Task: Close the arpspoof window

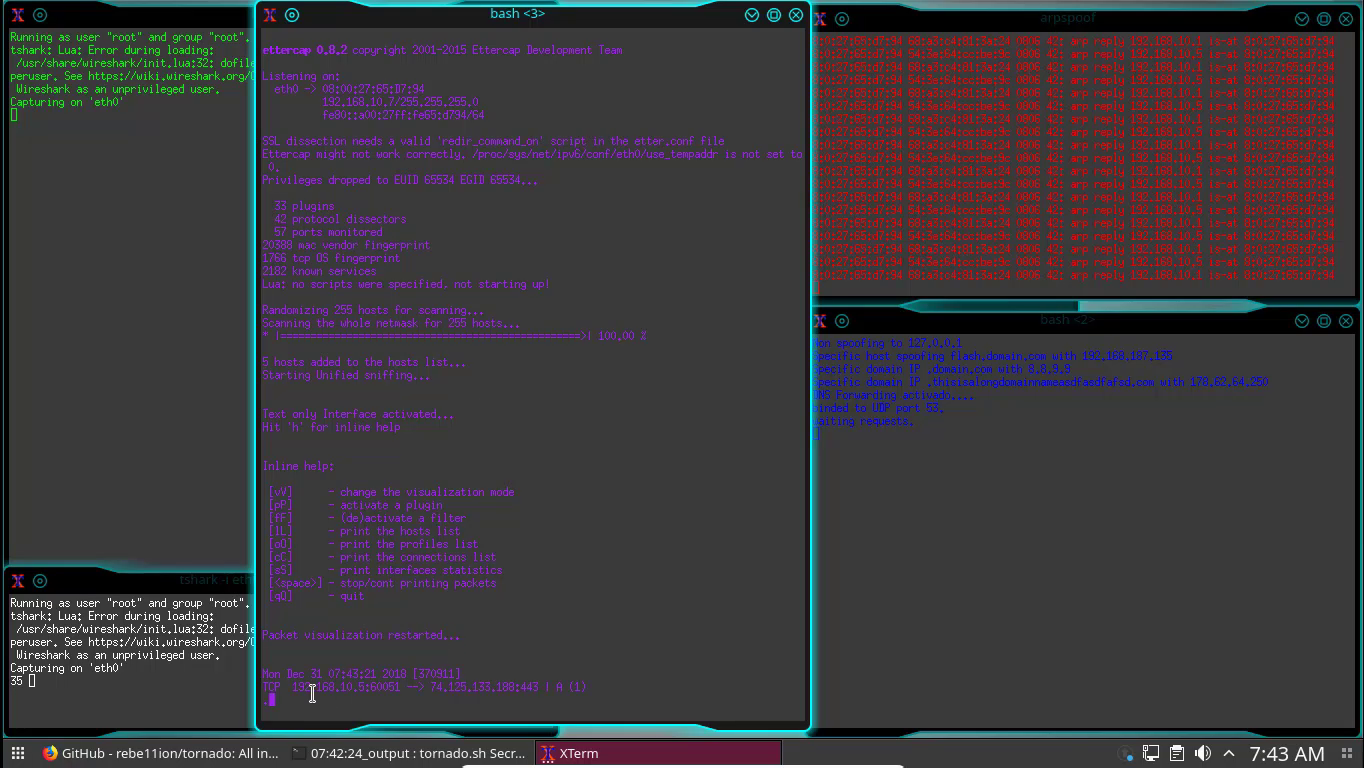Action: pos(1346,19)
